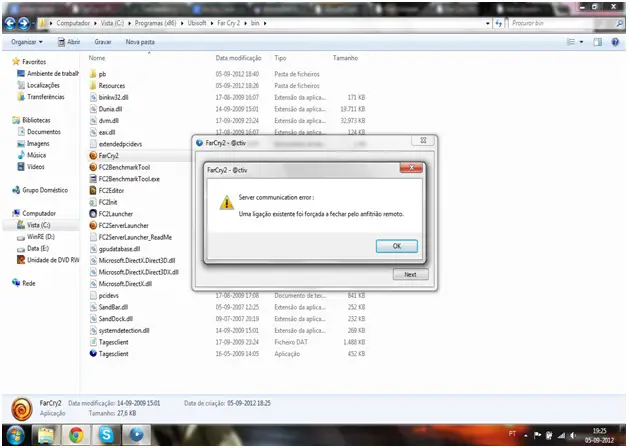Select the FC2ServerLauncher icon
This screenshot has height=448, width=629.
93,225
